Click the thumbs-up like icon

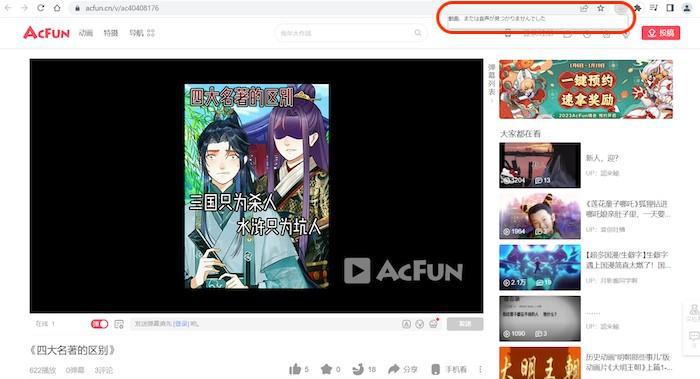[295, 369]
